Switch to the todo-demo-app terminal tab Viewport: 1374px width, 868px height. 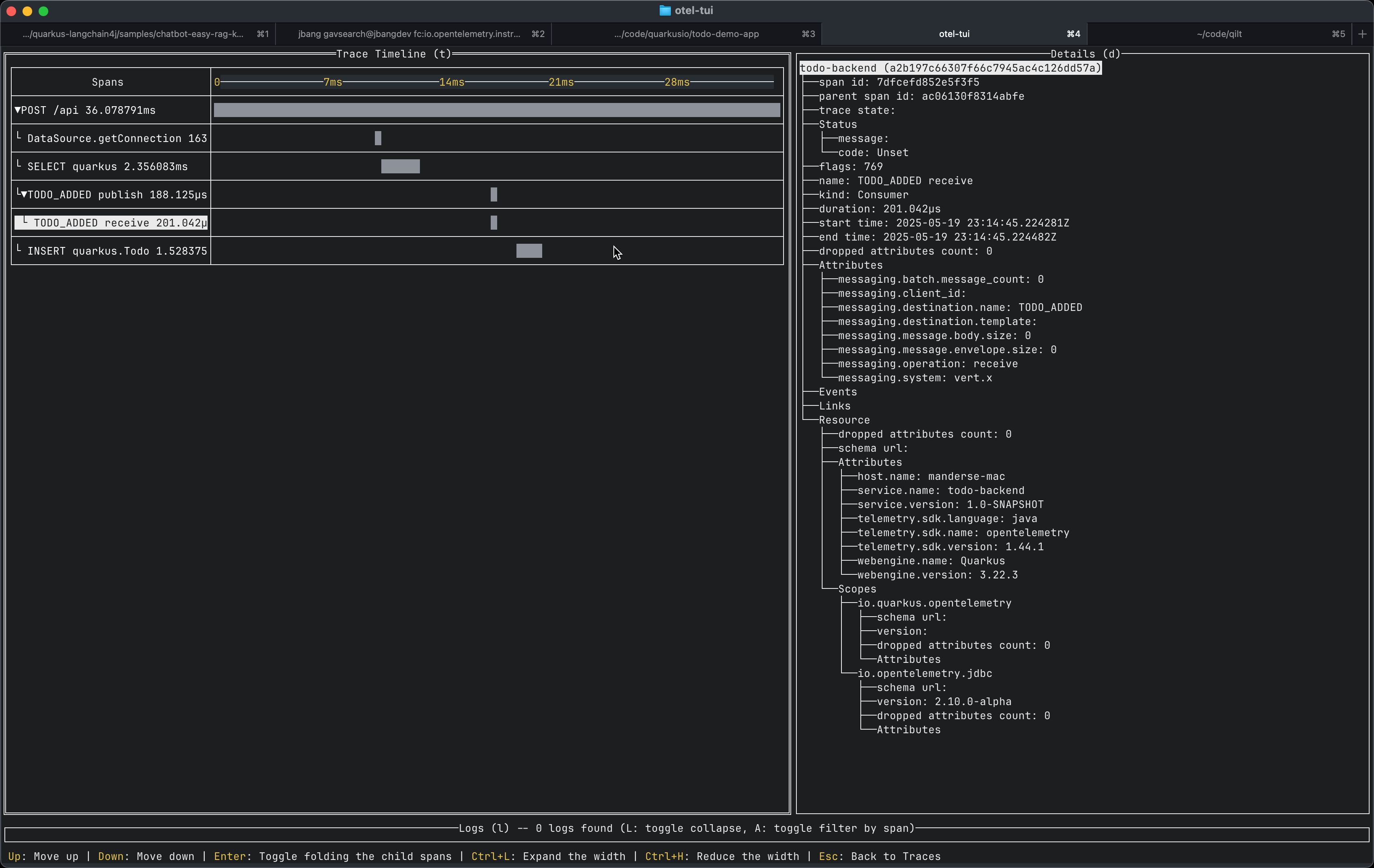[686, 34]
